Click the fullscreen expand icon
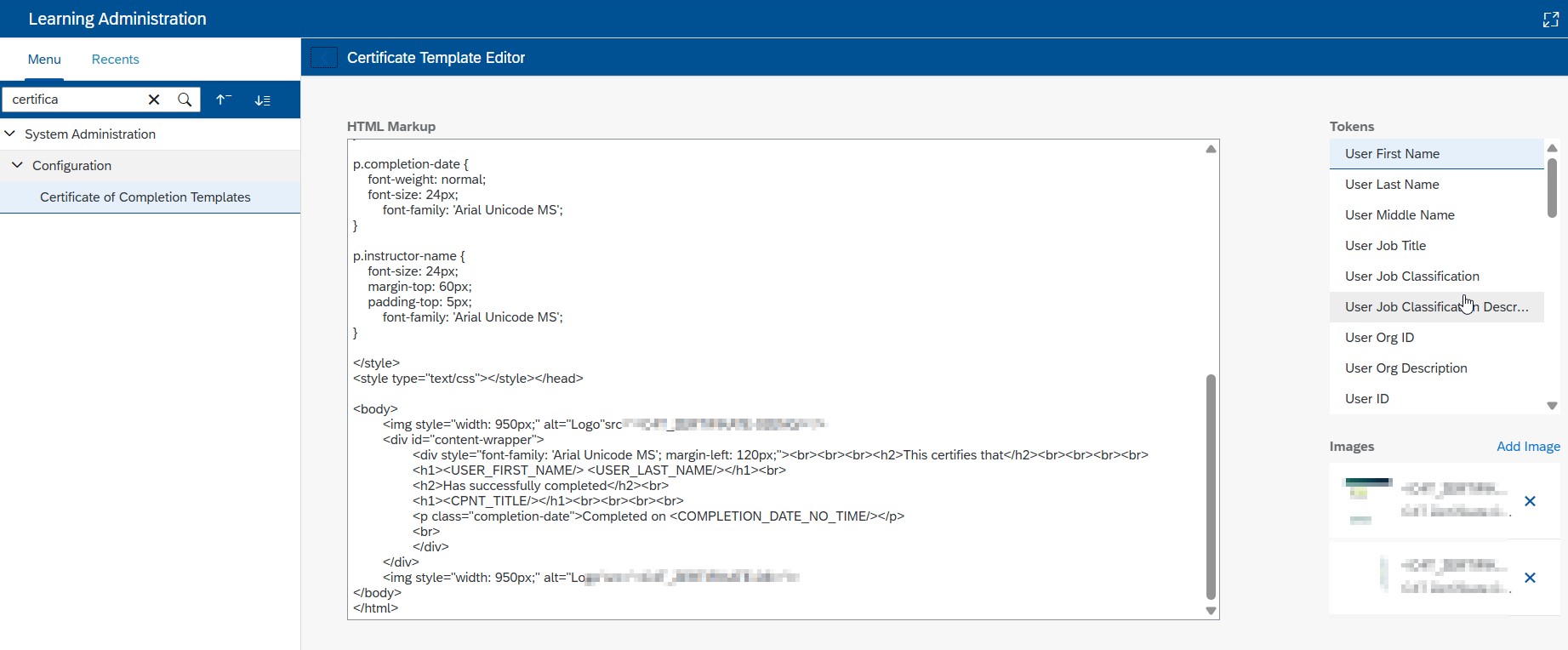This screenshot has width=1568, height=650. click(1550, 20)
